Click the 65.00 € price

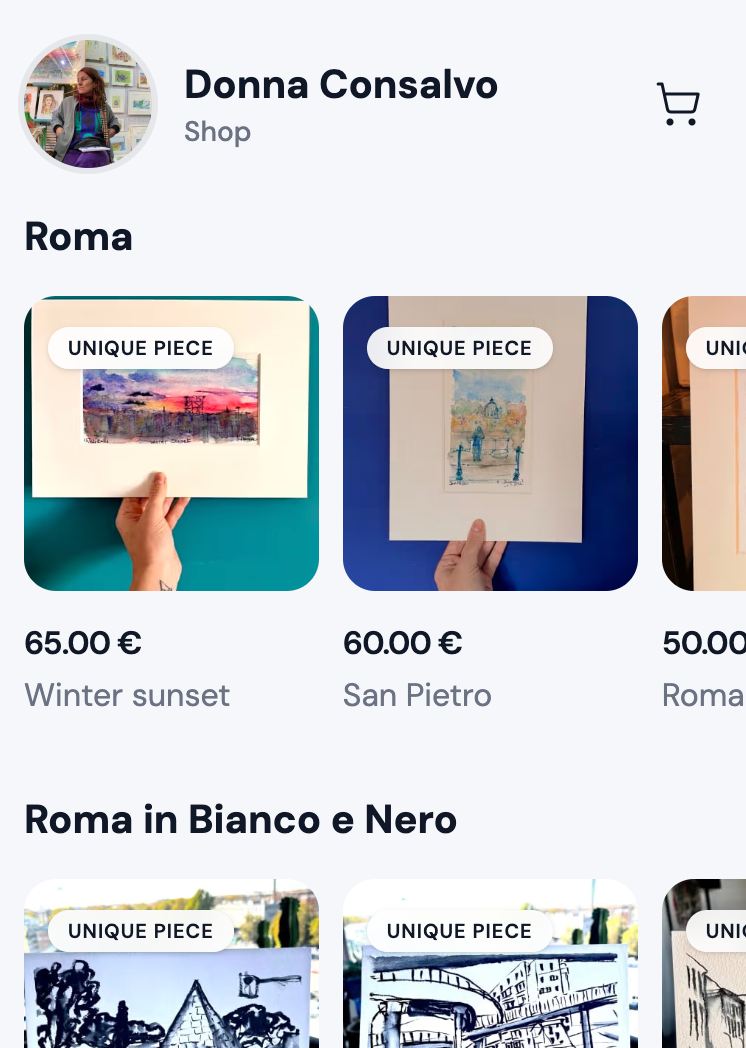pyautogui.click(x=83, y=643)
